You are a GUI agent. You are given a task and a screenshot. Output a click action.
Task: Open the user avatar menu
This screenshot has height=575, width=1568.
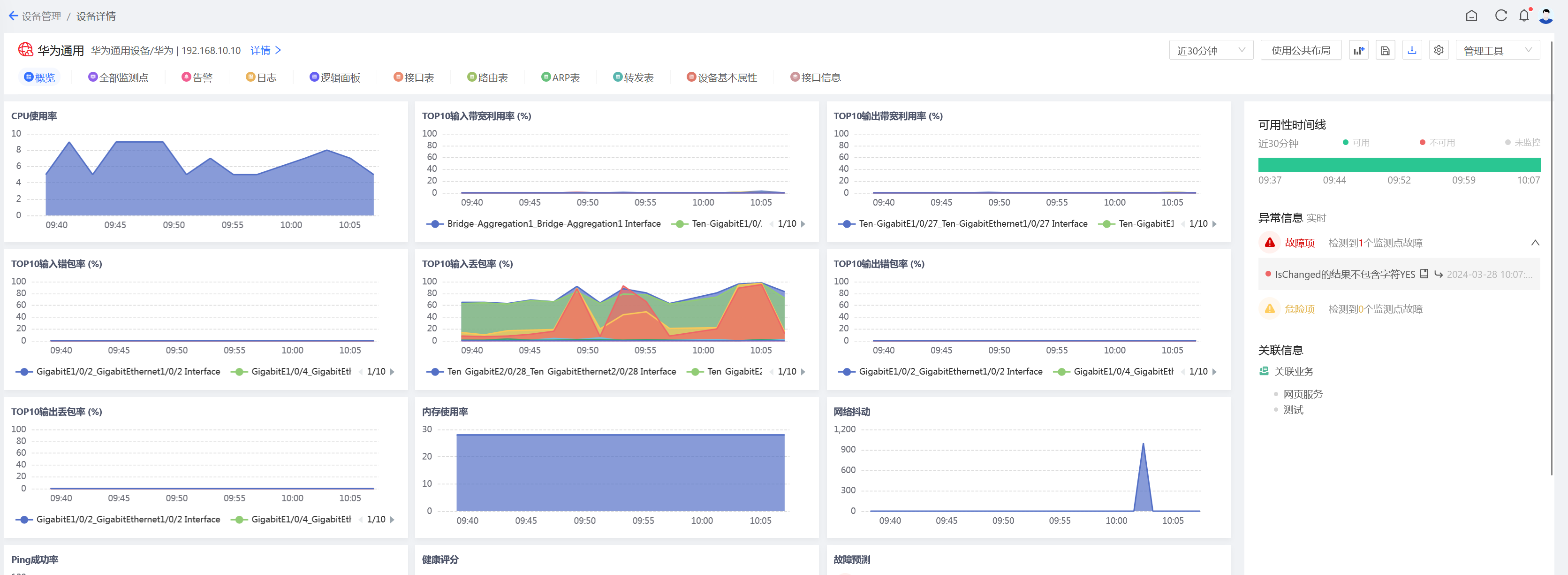point(1546,16)
